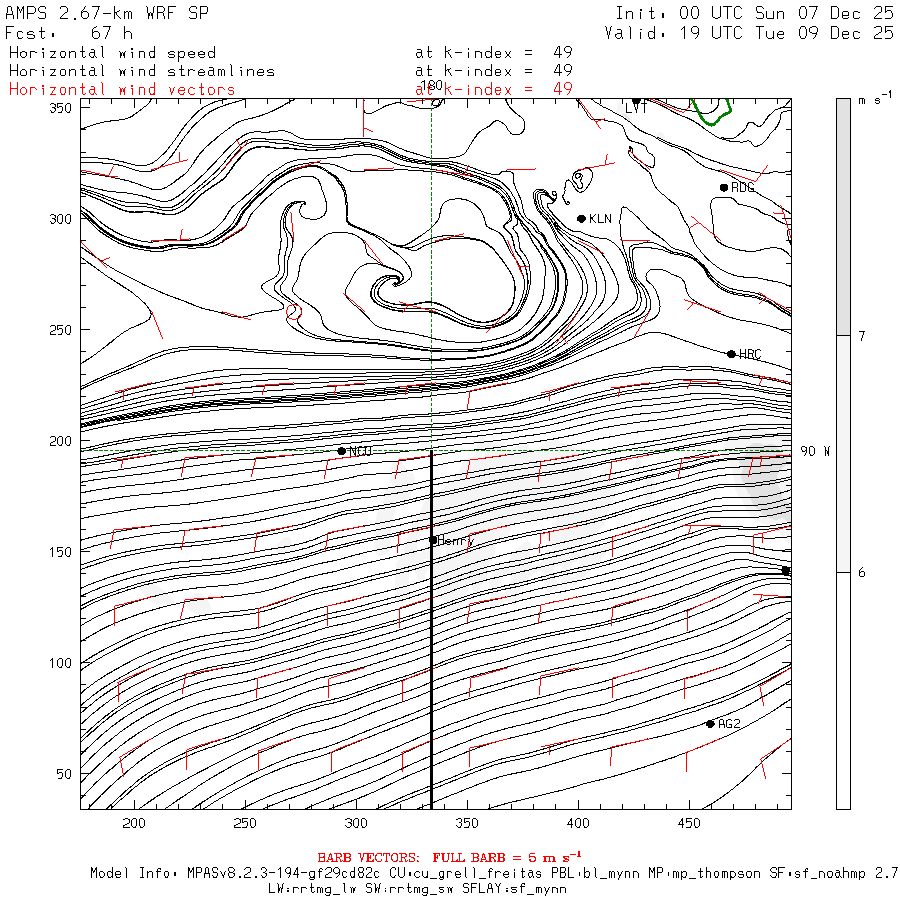Click the y-axis tick label '150'
The image size is (900, 900).
coord(60,552)
